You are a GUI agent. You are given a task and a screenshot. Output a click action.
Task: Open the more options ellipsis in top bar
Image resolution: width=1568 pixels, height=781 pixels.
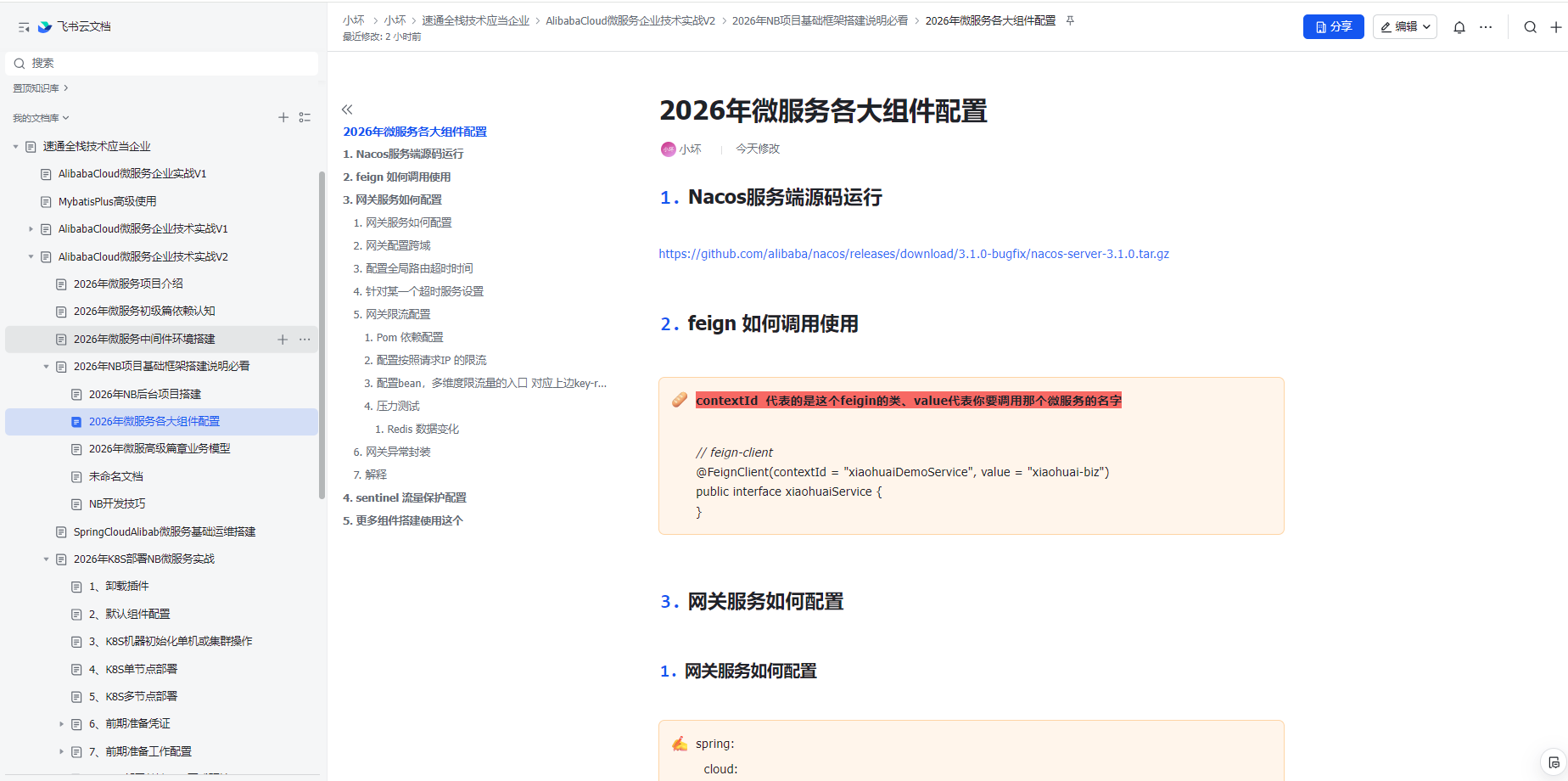[x=1486, y=27]
